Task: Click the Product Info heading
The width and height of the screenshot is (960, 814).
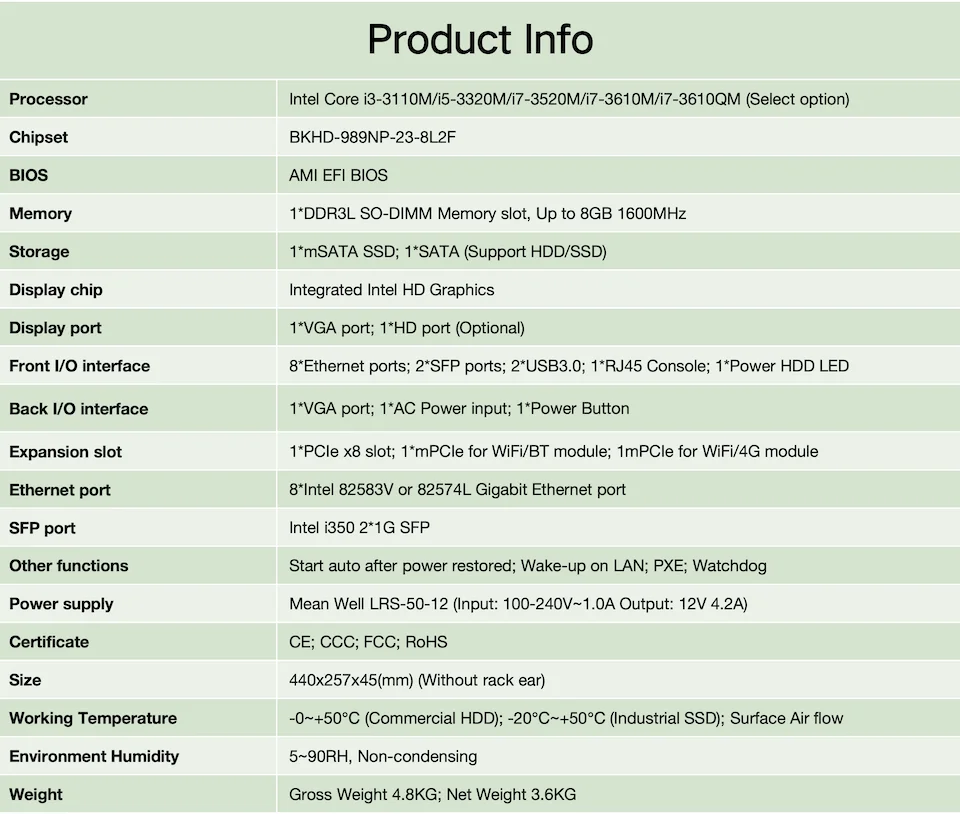Action: 480,40
